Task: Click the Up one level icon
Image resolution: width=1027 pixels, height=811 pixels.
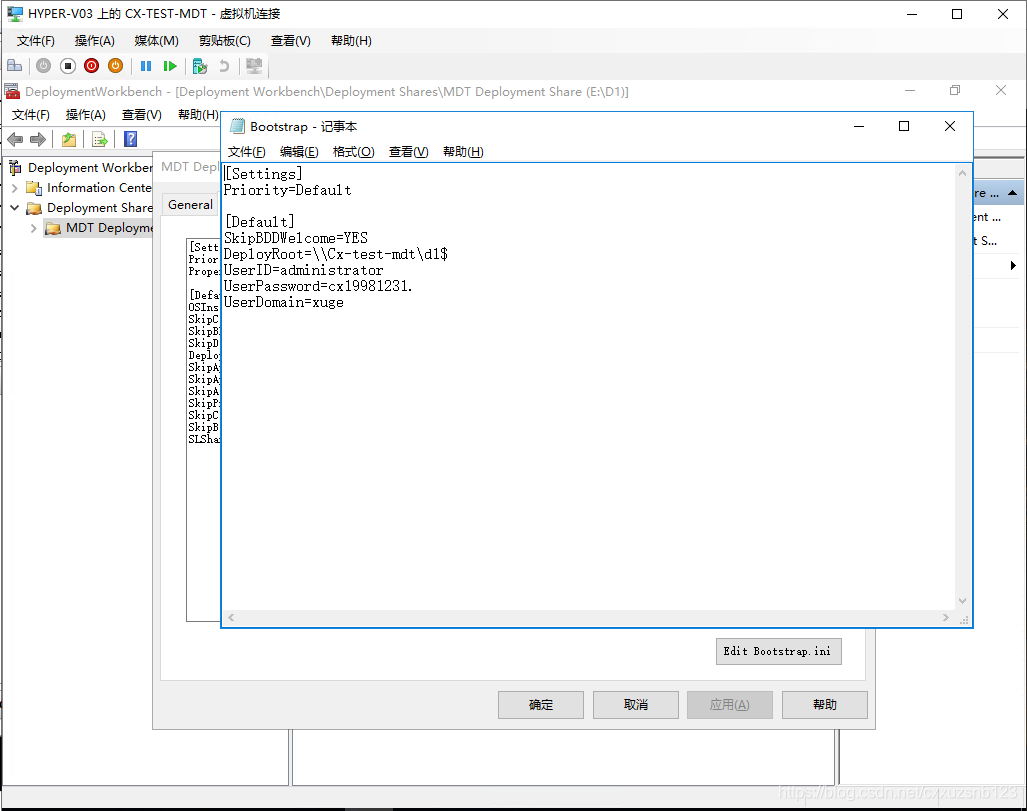Action: click(x=69, y=139)
